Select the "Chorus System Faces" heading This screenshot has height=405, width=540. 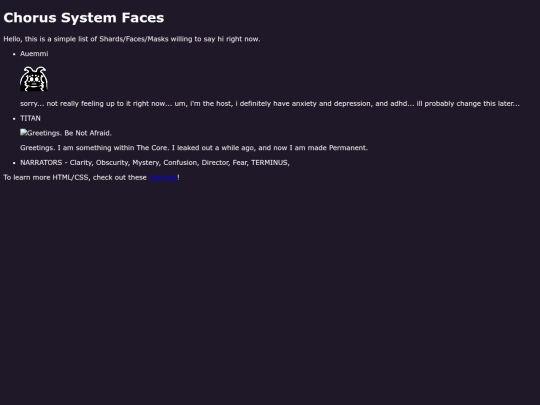[x=84, y=18]
